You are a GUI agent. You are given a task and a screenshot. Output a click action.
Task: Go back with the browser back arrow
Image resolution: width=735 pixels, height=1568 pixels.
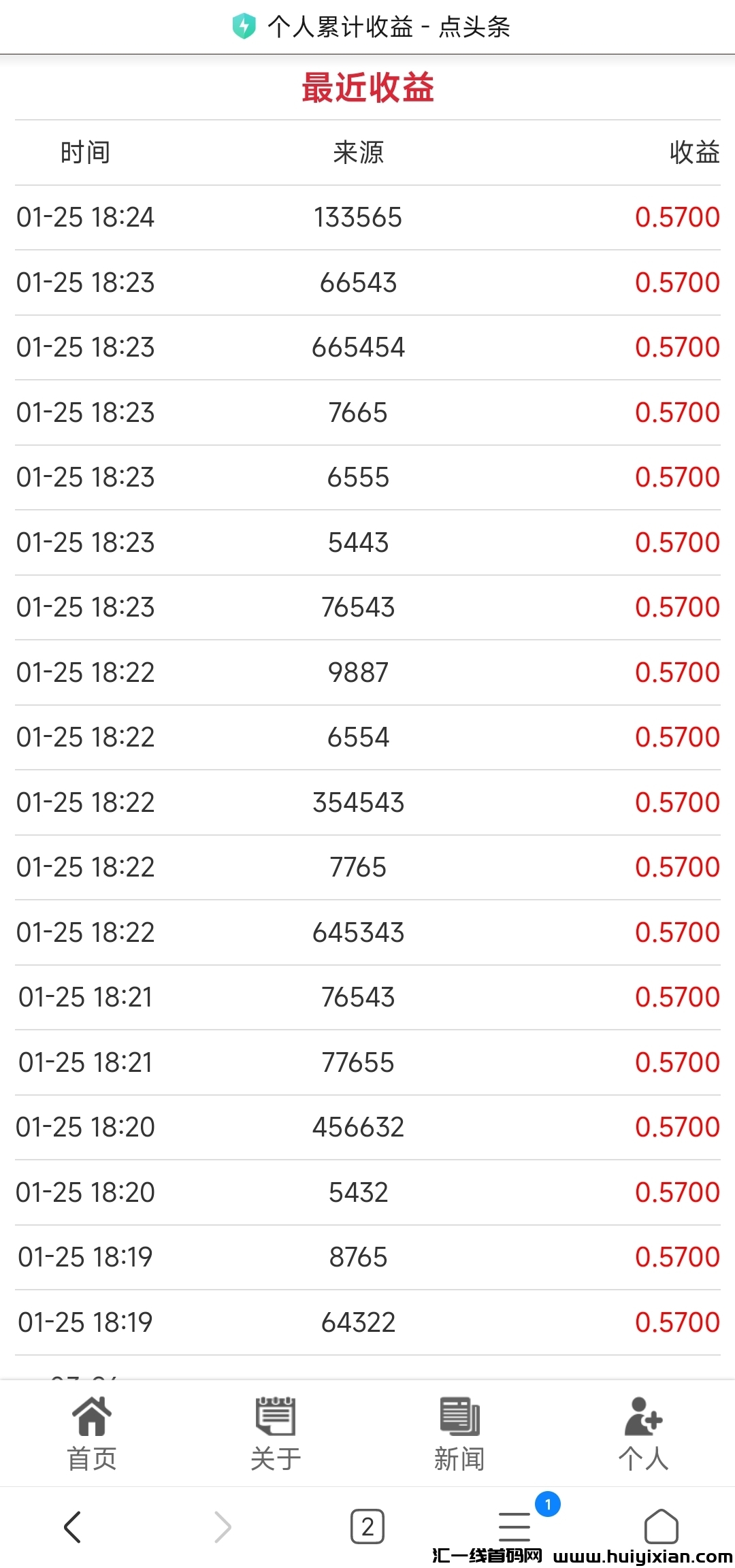click(72, 1526)
